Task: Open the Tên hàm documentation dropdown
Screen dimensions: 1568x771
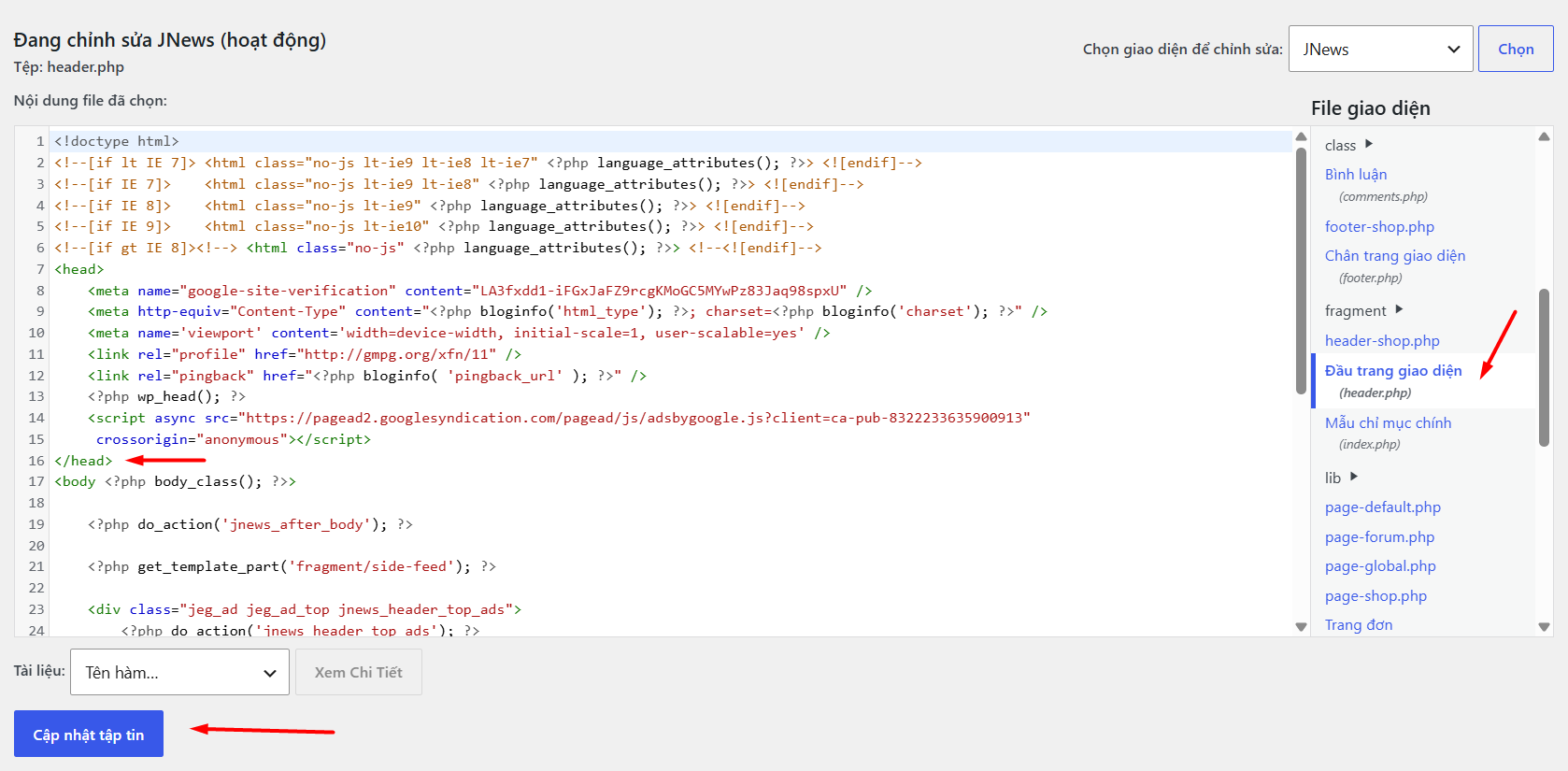Action: click(179, 672)
